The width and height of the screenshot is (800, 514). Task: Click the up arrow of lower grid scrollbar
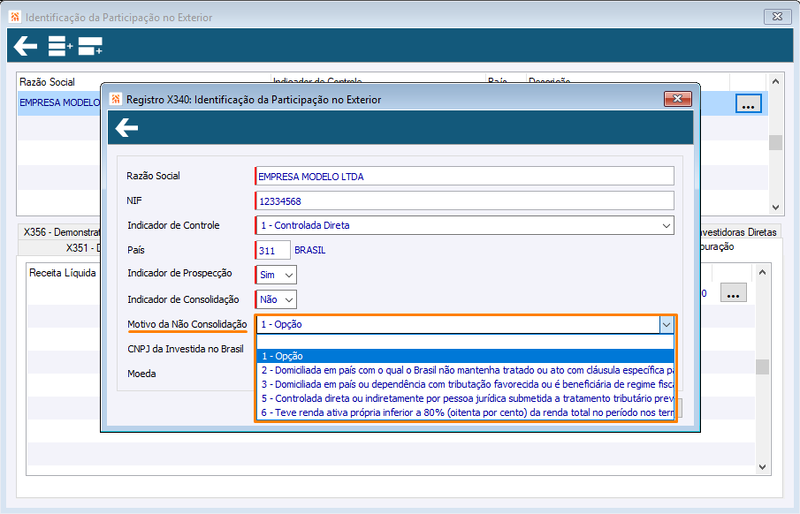coord(762,272)
